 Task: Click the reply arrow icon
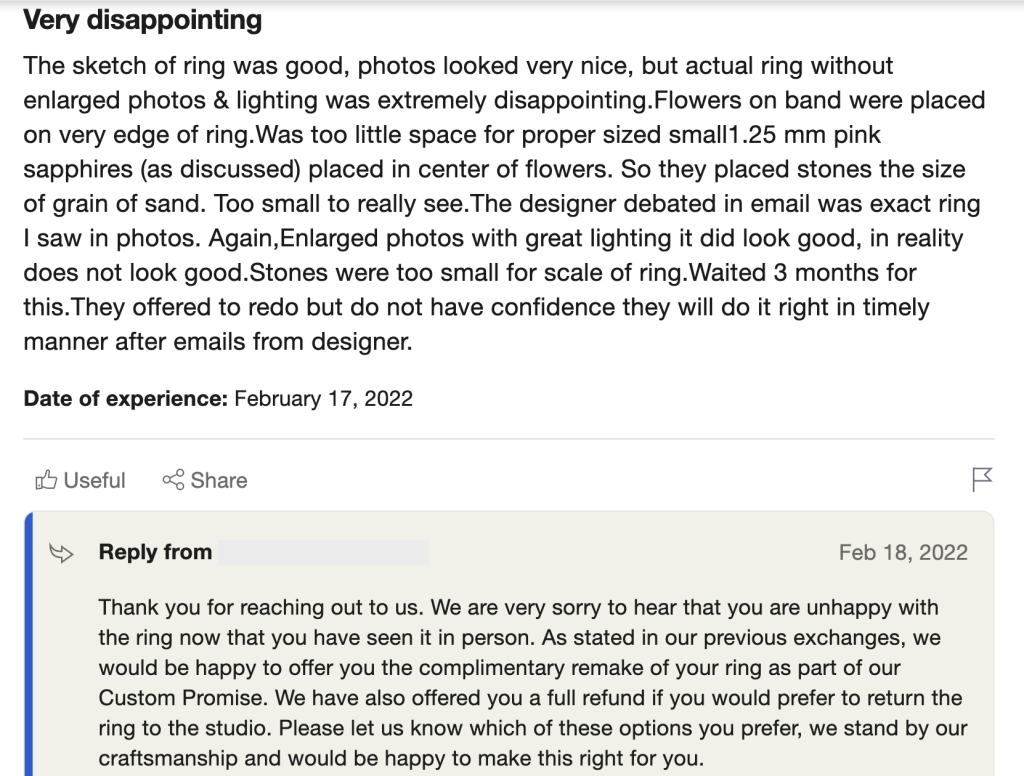[61, 553]
